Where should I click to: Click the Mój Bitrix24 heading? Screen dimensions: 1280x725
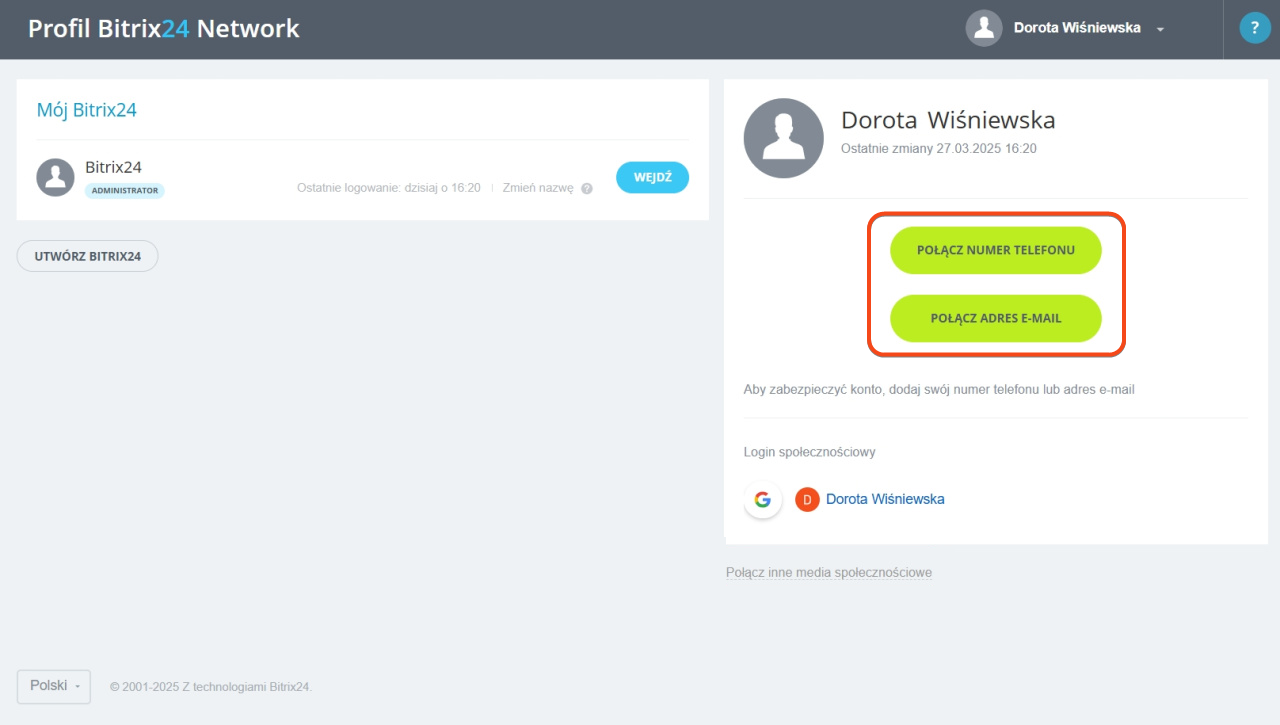tap(87, 110)
